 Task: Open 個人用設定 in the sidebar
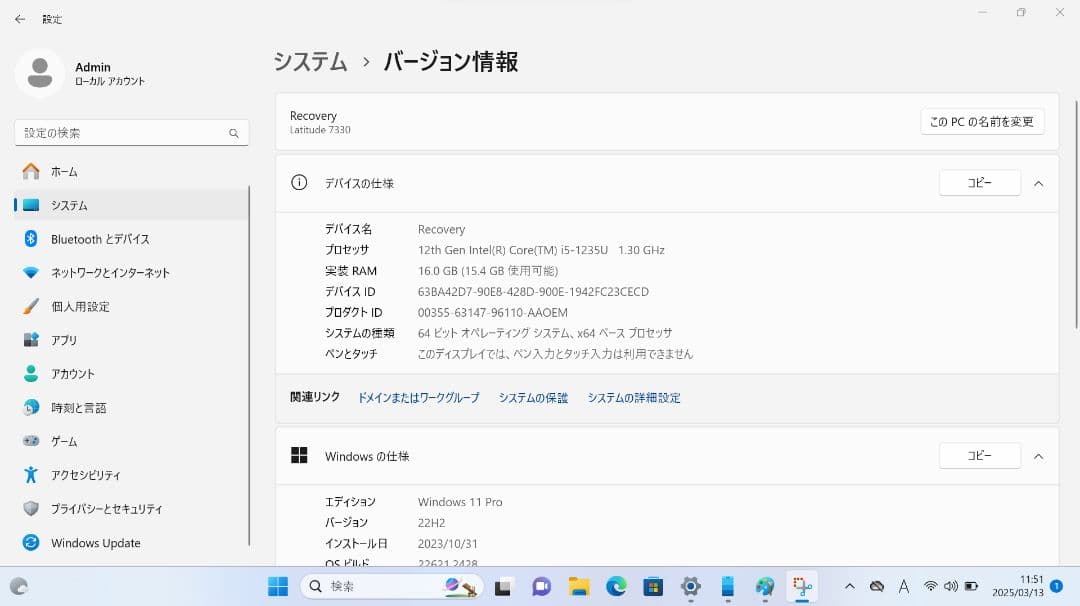click(x=82, y=306)
